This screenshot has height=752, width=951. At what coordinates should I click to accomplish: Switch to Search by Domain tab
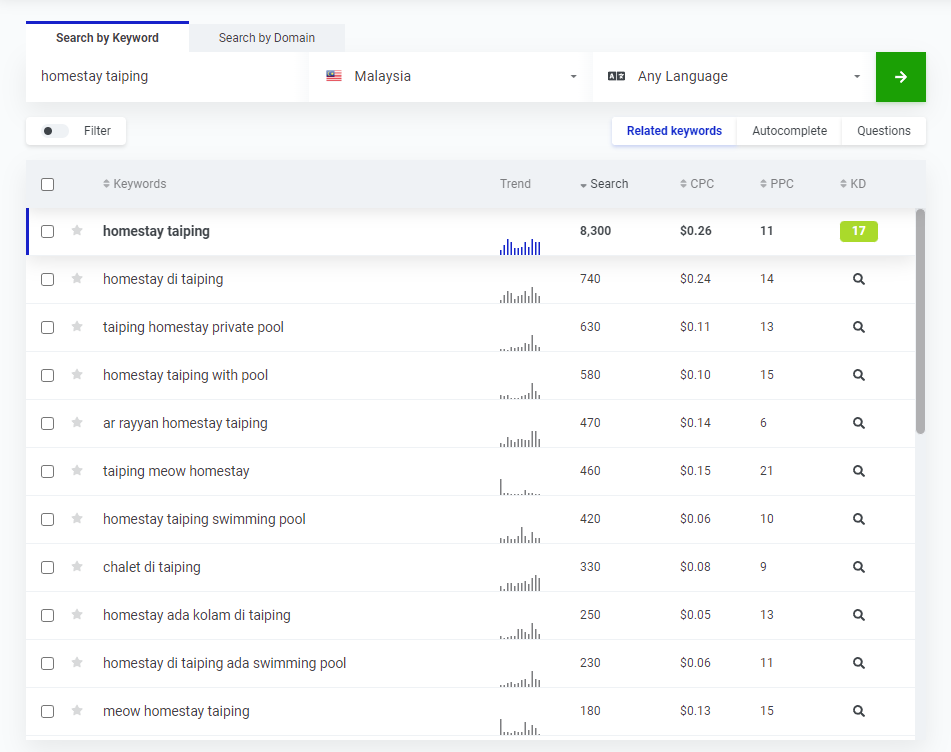coord(266,38)
